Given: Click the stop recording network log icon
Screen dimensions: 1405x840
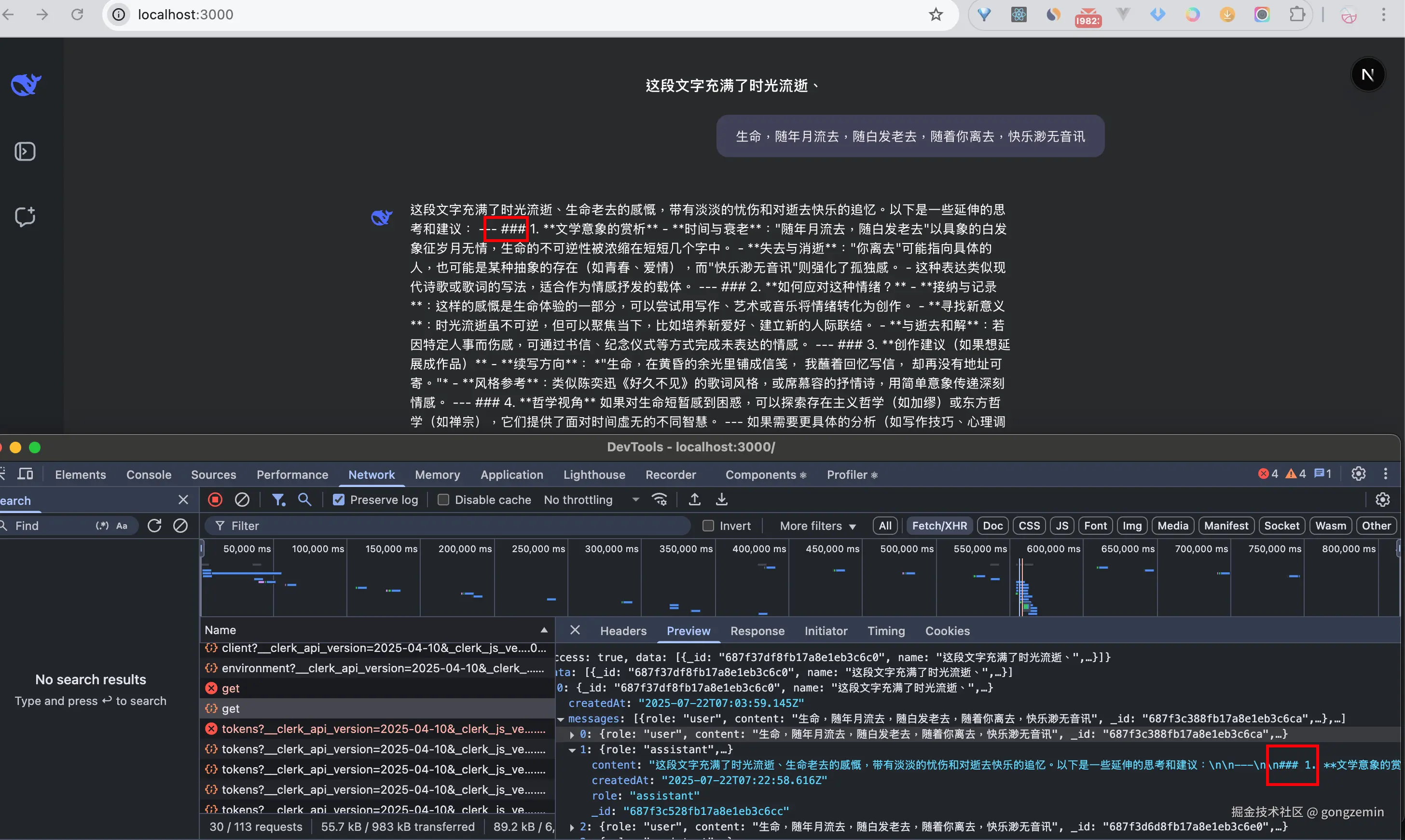Looking at the screenshot, I should 215,500.
